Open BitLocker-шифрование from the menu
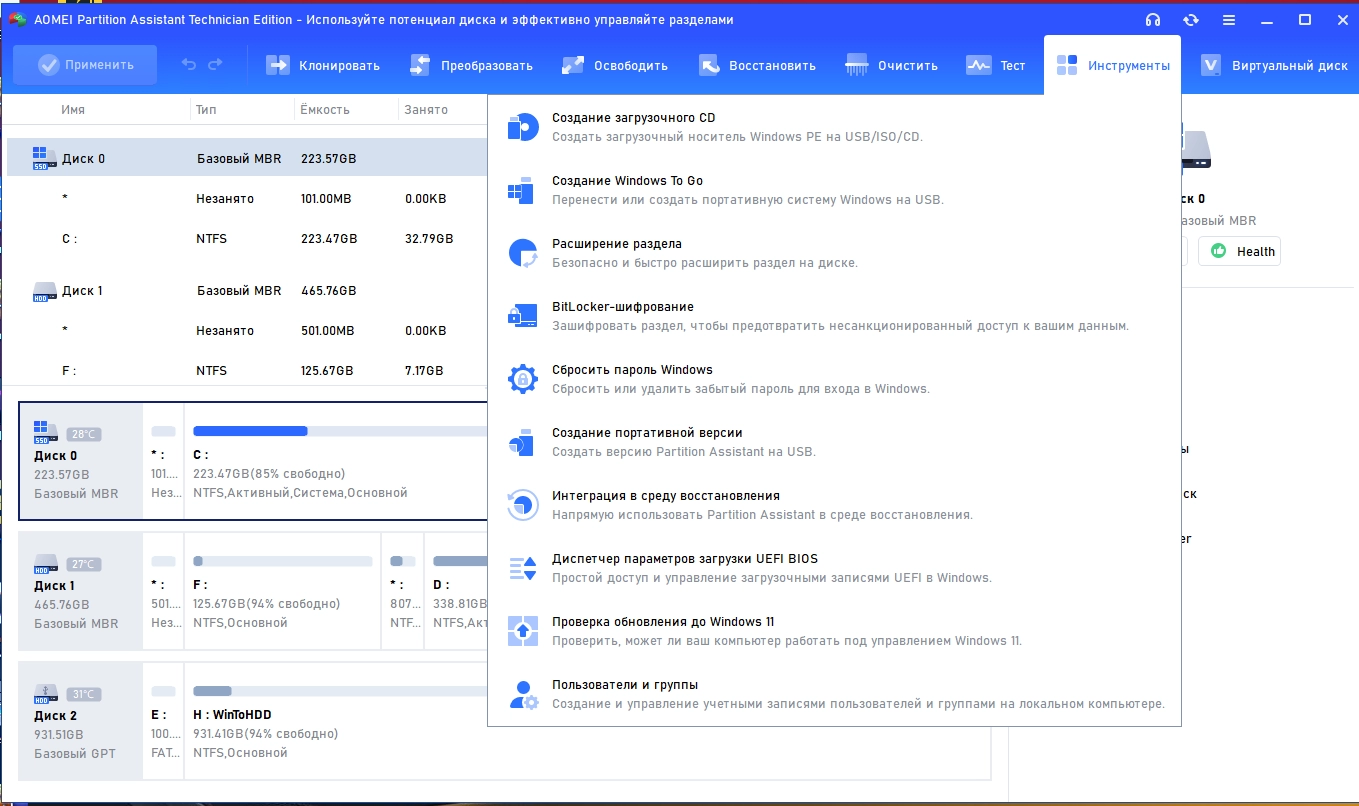This screenshot has height=806, width=1359. pos(834,316)
